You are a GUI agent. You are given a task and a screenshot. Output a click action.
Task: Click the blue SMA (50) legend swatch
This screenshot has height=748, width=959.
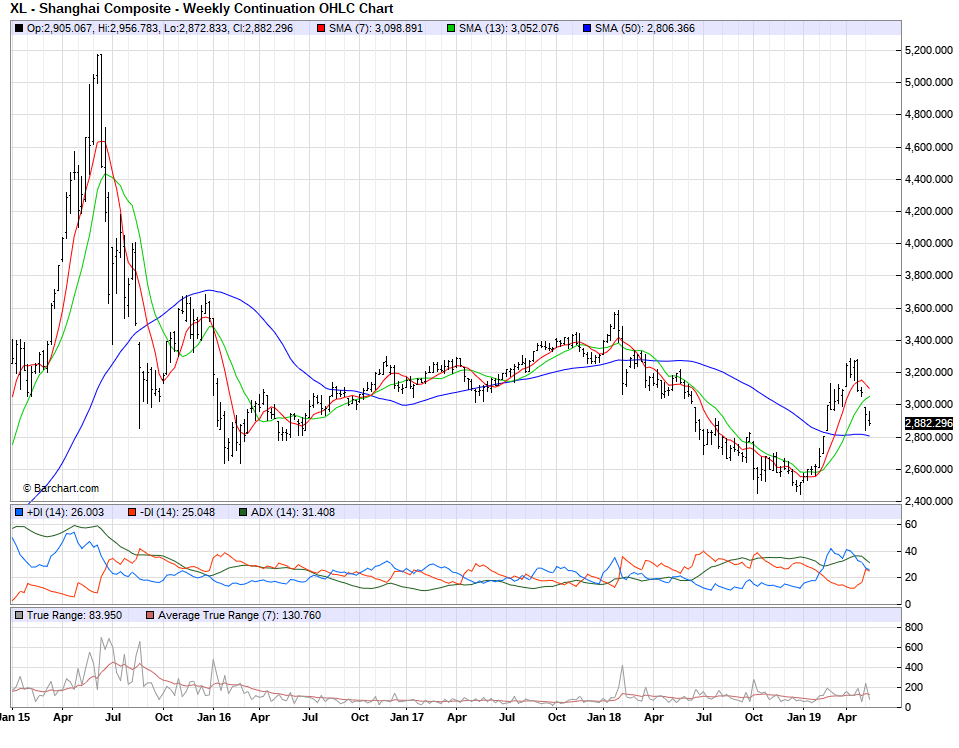[x=586, y=28]
